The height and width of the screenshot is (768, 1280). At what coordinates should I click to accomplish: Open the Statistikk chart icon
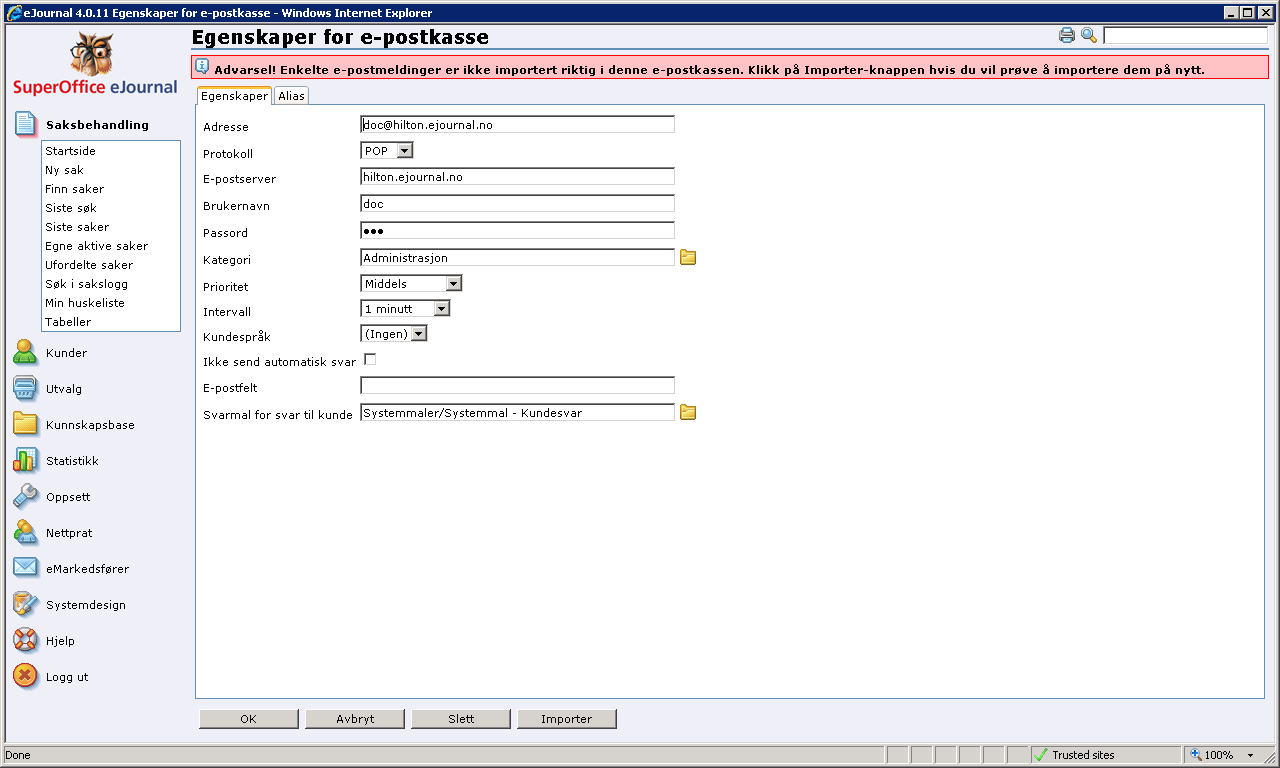(26, 461)
